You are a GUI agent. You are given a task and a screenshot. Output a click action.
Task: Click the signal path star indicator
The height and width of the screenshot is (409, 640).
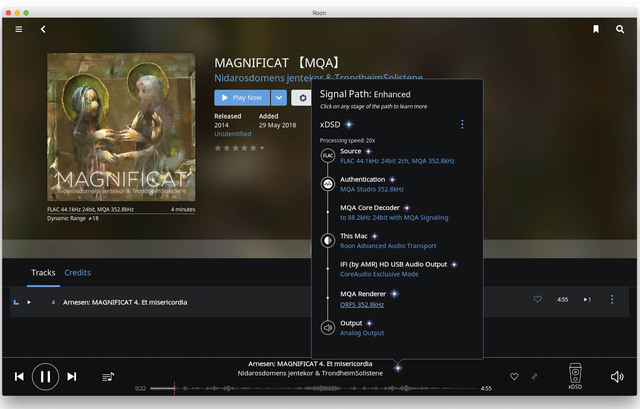pos(397,367)
